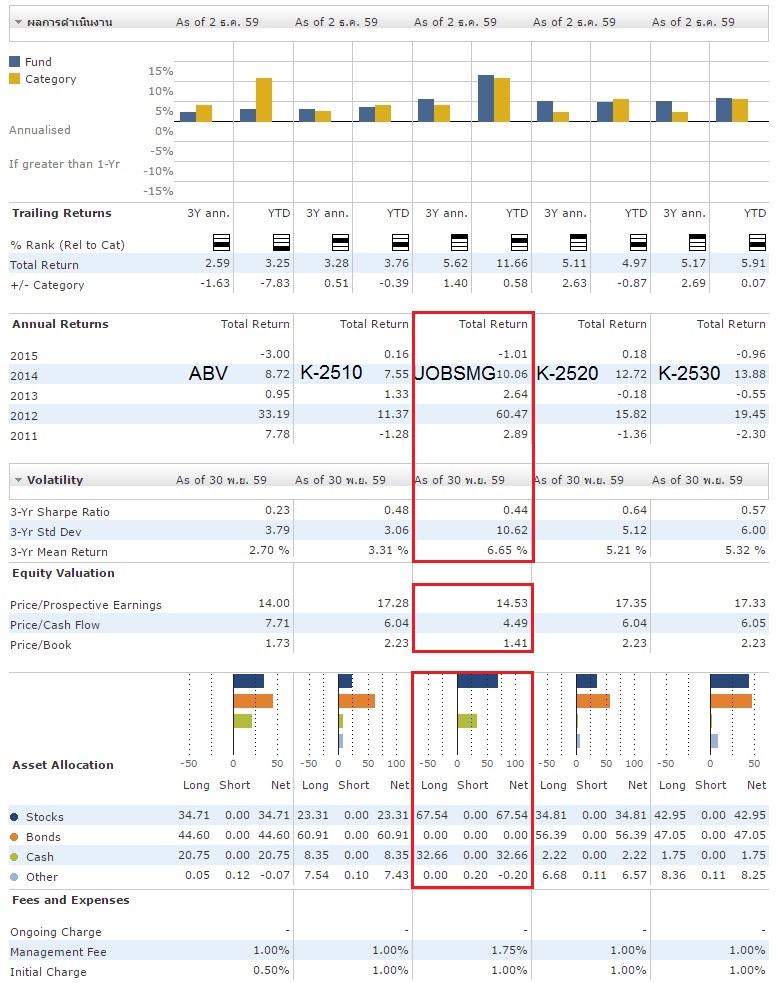Click ABV's YTD percent rank icon
This screenshot has height=983, width=778.
[281, 242]
